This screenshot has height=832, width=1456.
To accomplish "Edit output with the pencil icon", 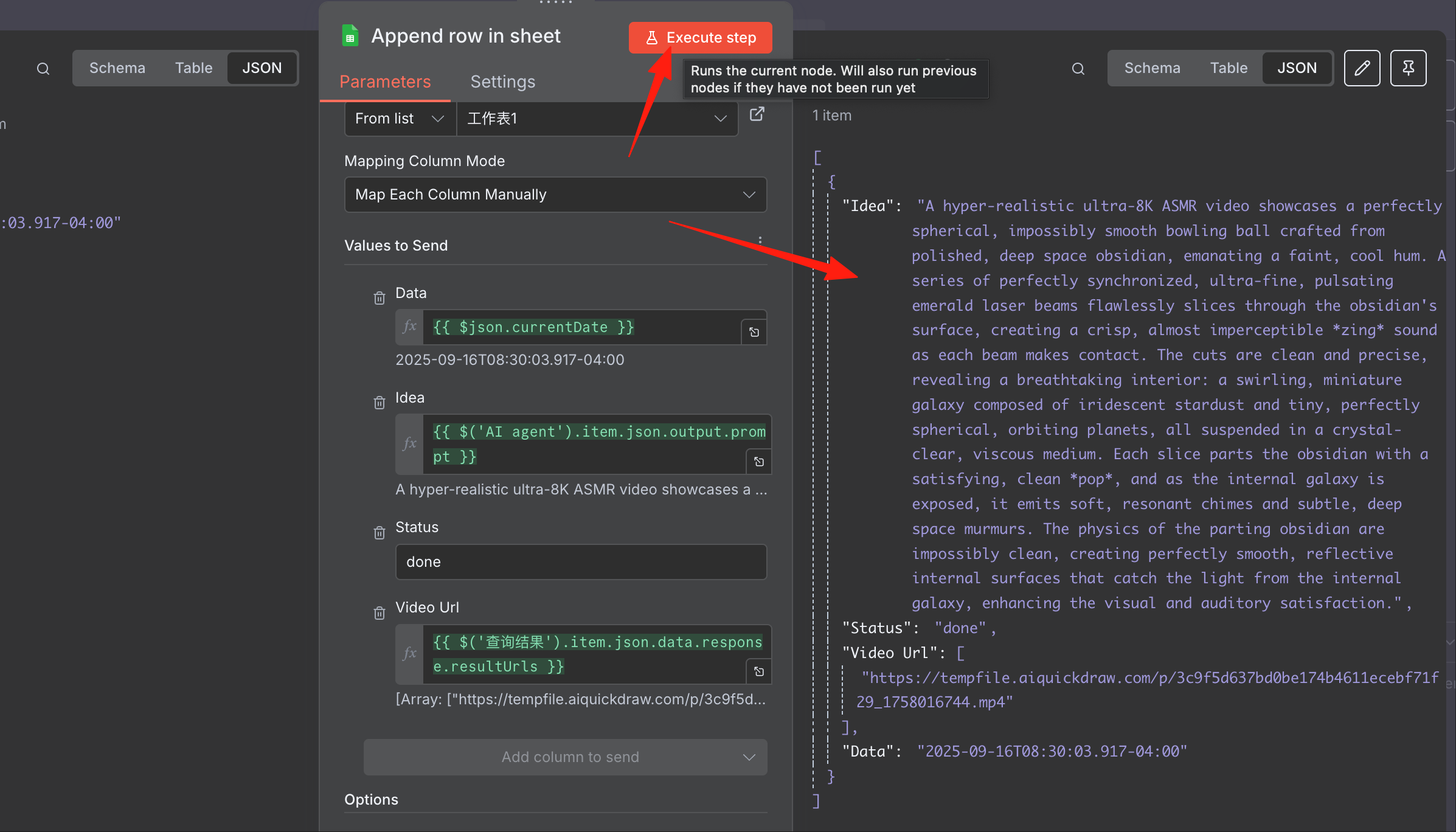I will [x=1362, y=68].
